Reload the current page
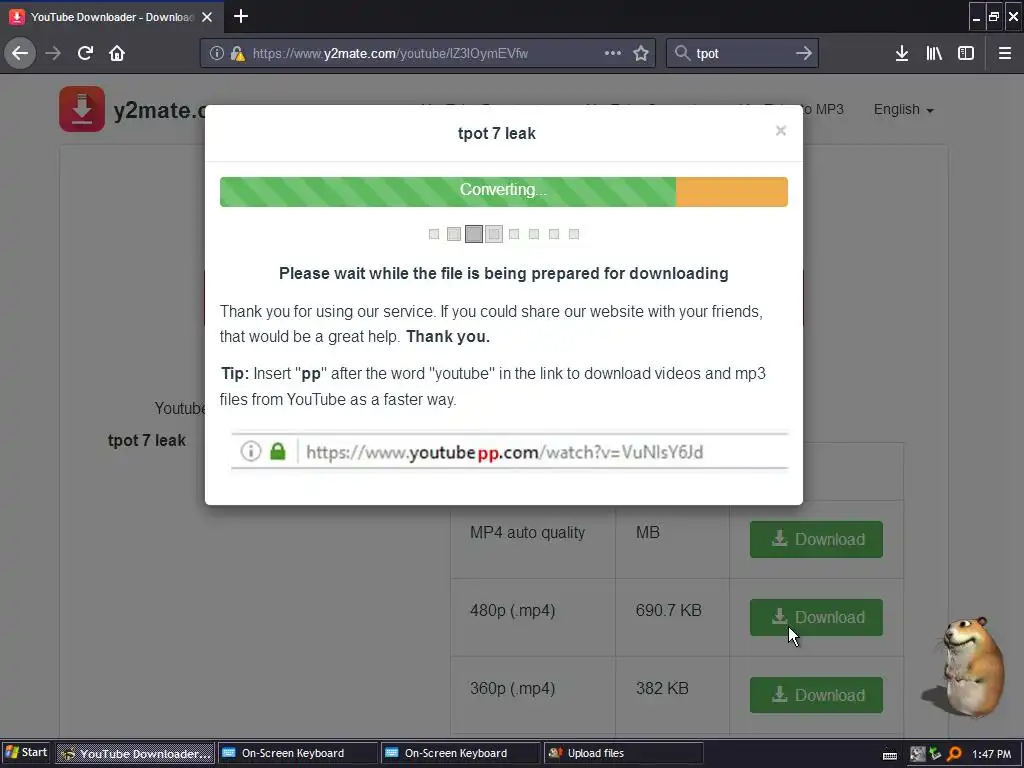 pyautogui.click(x=85, y=53)
